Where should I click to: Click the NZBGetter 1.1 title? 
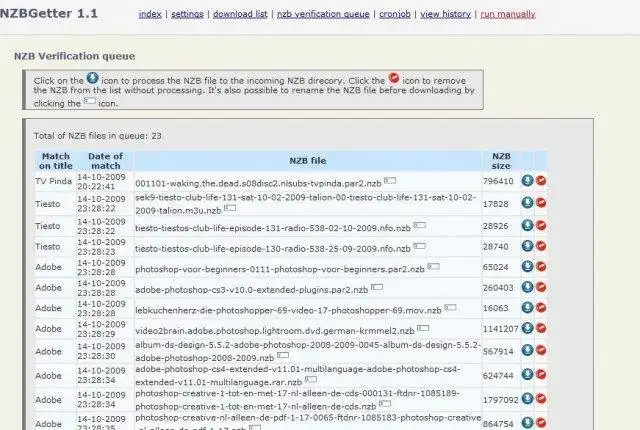coord(49,13)
